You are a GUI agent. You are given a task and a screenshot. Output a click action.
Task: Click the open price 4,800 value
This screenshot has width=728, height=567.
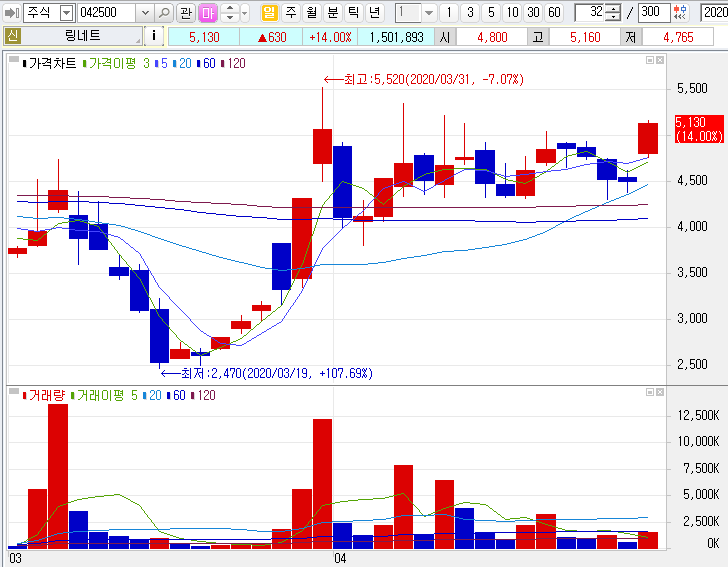coord(492,37)
